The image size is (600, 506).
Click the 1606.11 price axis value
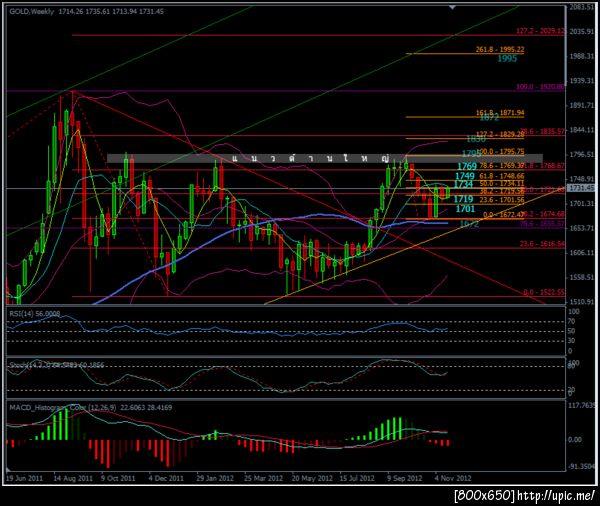(x=581, y=253)
